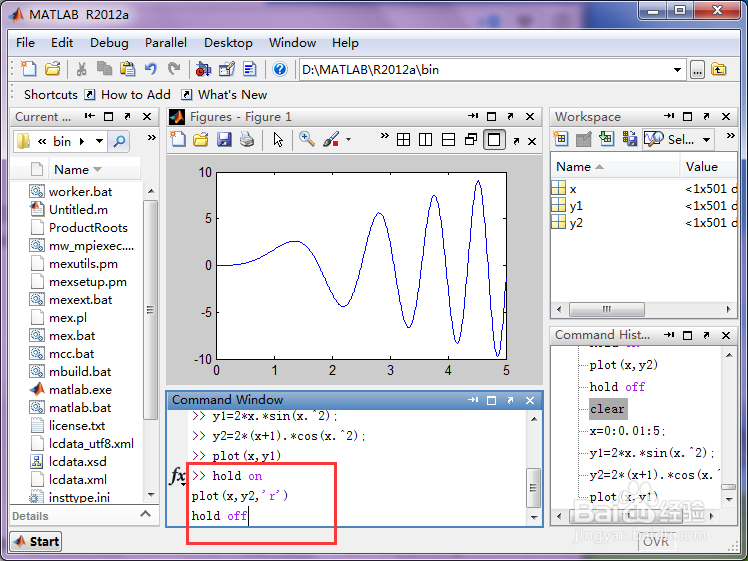Open figure file in Figures toolbar
This screenshot has width=748, height=561.
point(201,139)
